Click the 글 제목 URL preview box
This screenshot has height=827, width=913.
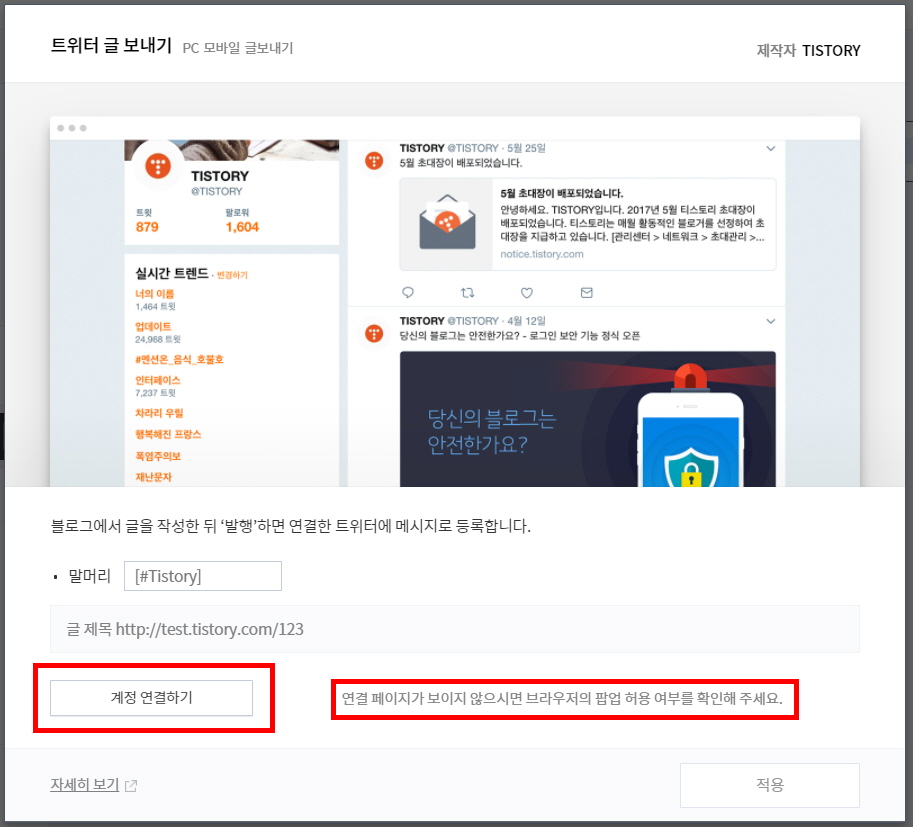pyautogui.click(x=455, y=629)
